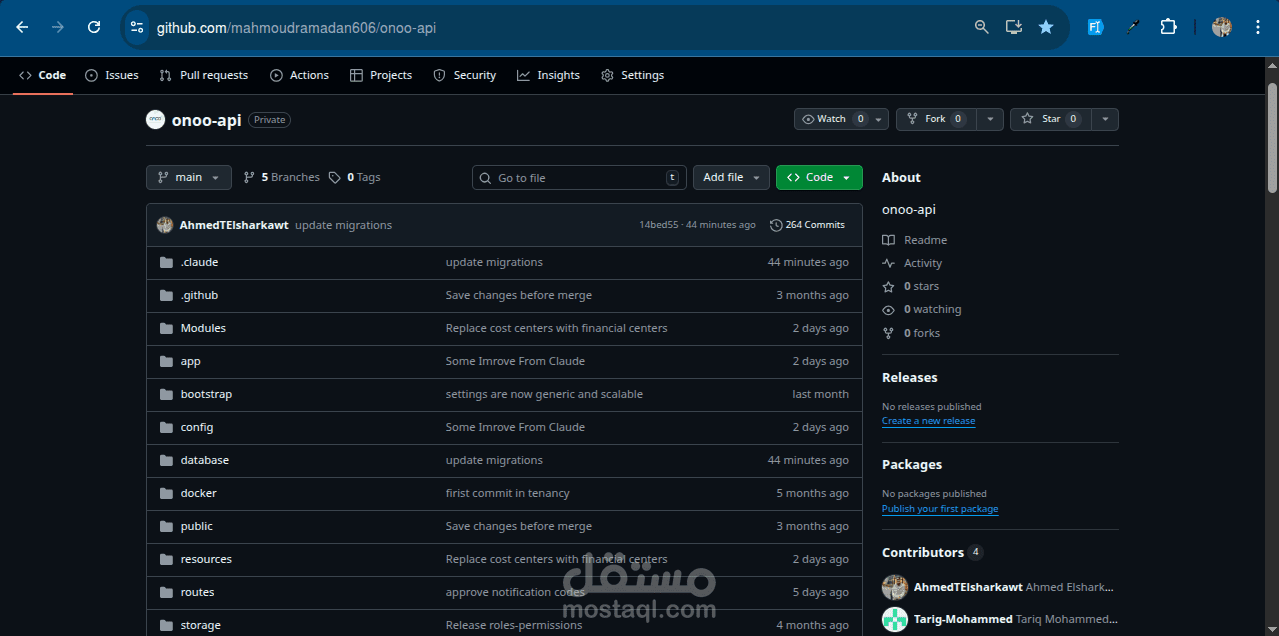
Task: Click the browser forward arrow
Action: point(58,27)
